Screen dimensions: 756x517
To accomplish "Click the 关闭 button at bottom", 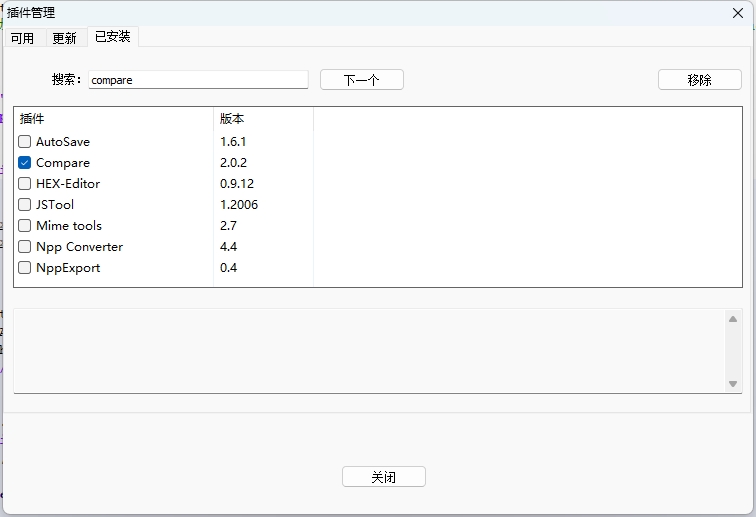I will 383,477.
